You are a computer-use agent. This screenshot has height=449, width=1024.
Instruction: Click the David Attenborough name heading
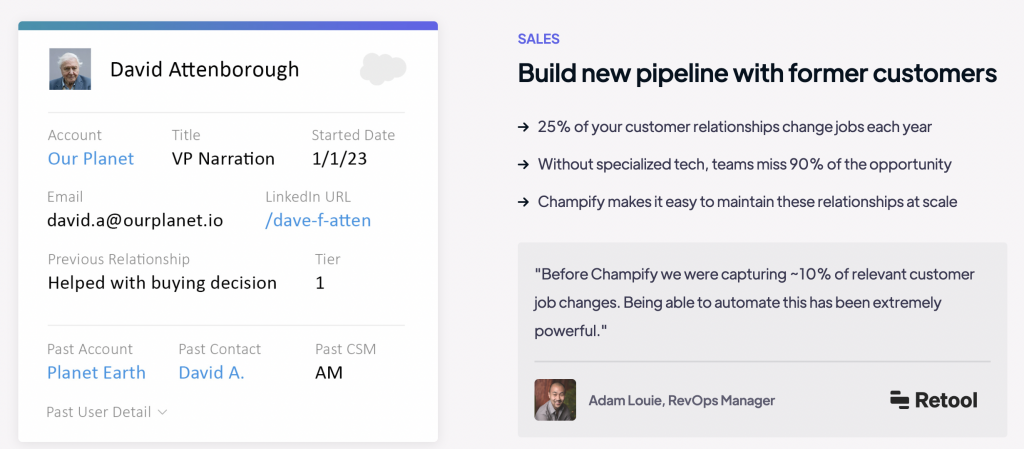pyautogui.click(x=204, y=69)
